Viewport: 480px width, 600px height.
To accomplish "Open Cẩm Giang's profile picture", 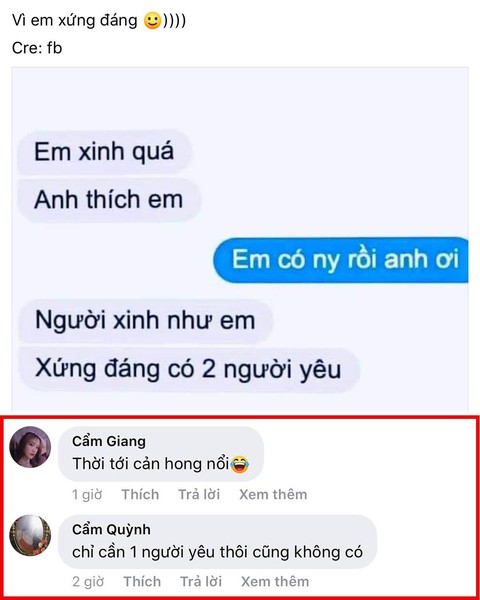I will tap(30, 447).
